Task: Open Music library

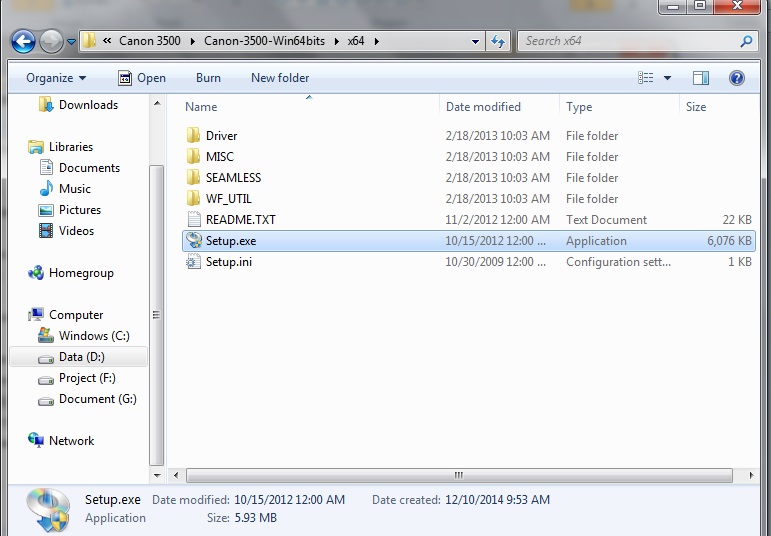Action: pyautogui.click(x=75, y=189)
